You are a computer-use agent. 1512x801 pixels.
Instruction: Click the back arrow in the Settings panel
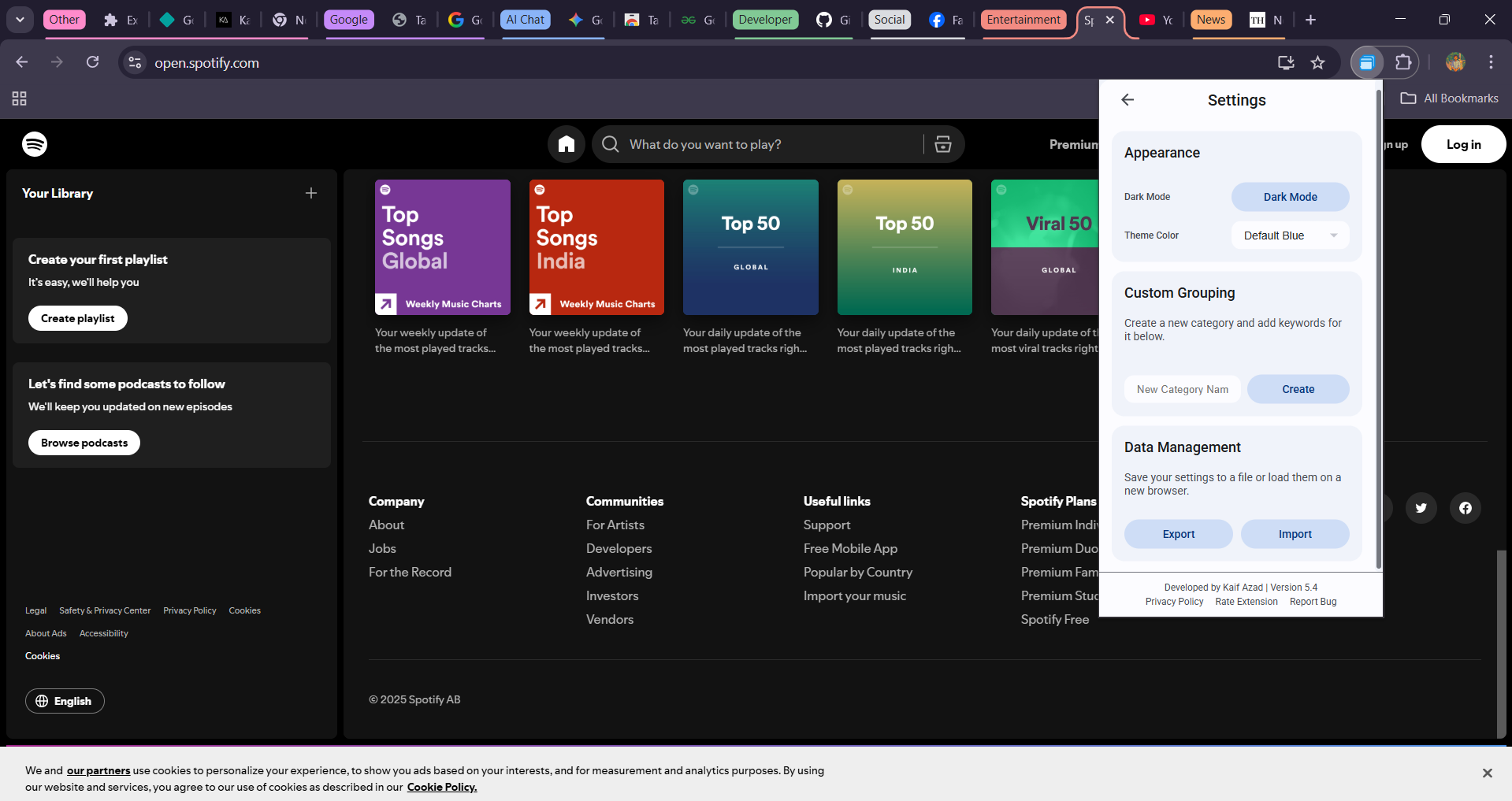(x=1127, y=99)
